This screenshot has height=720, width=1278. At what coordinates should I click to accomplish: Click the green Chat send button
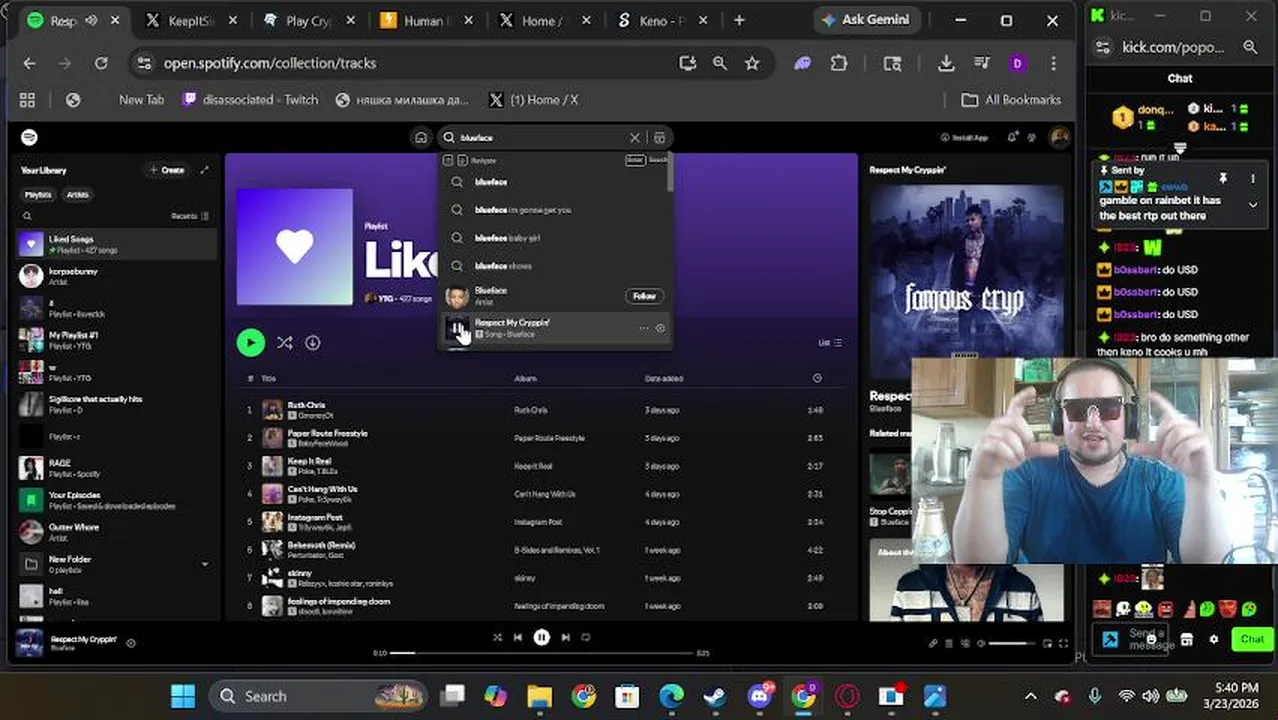[x=1252, y=639]
